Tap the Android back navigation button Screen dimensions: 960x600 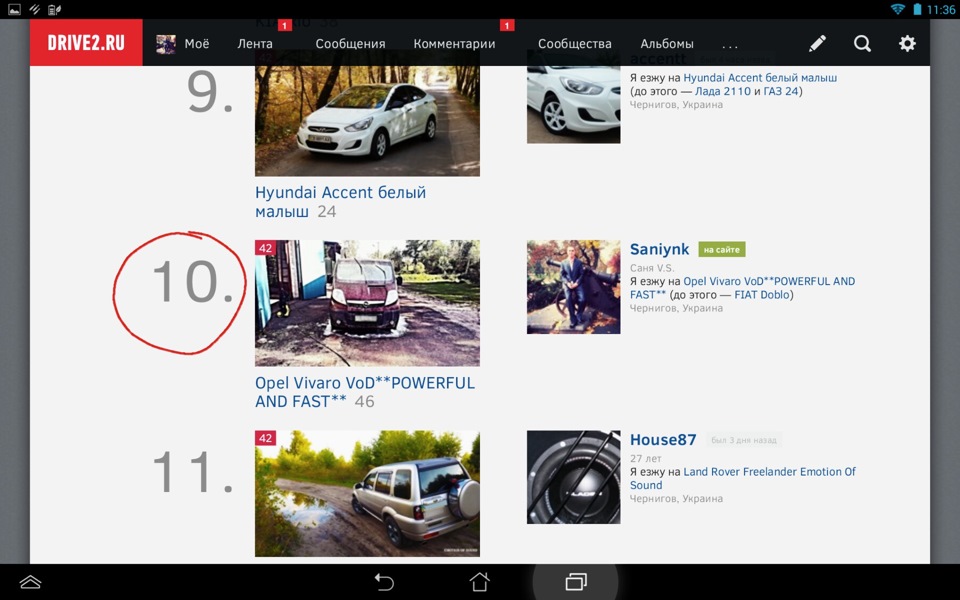click(384, 581)
